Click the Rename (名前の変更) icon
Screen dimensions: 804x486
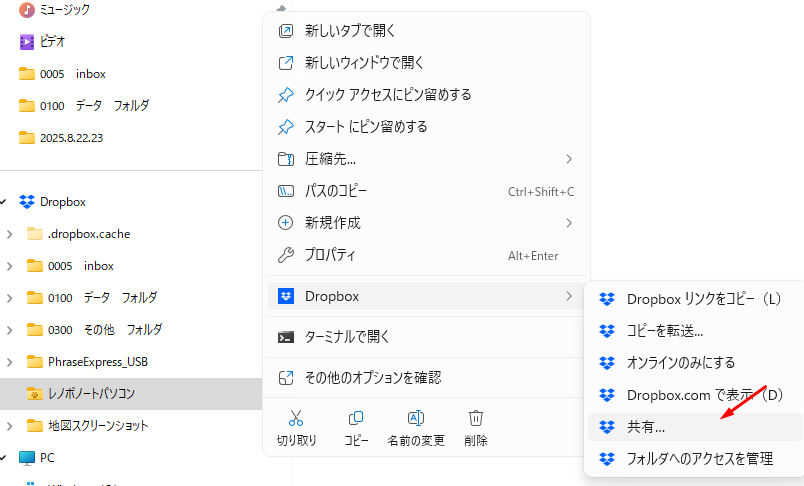(416, 418)
